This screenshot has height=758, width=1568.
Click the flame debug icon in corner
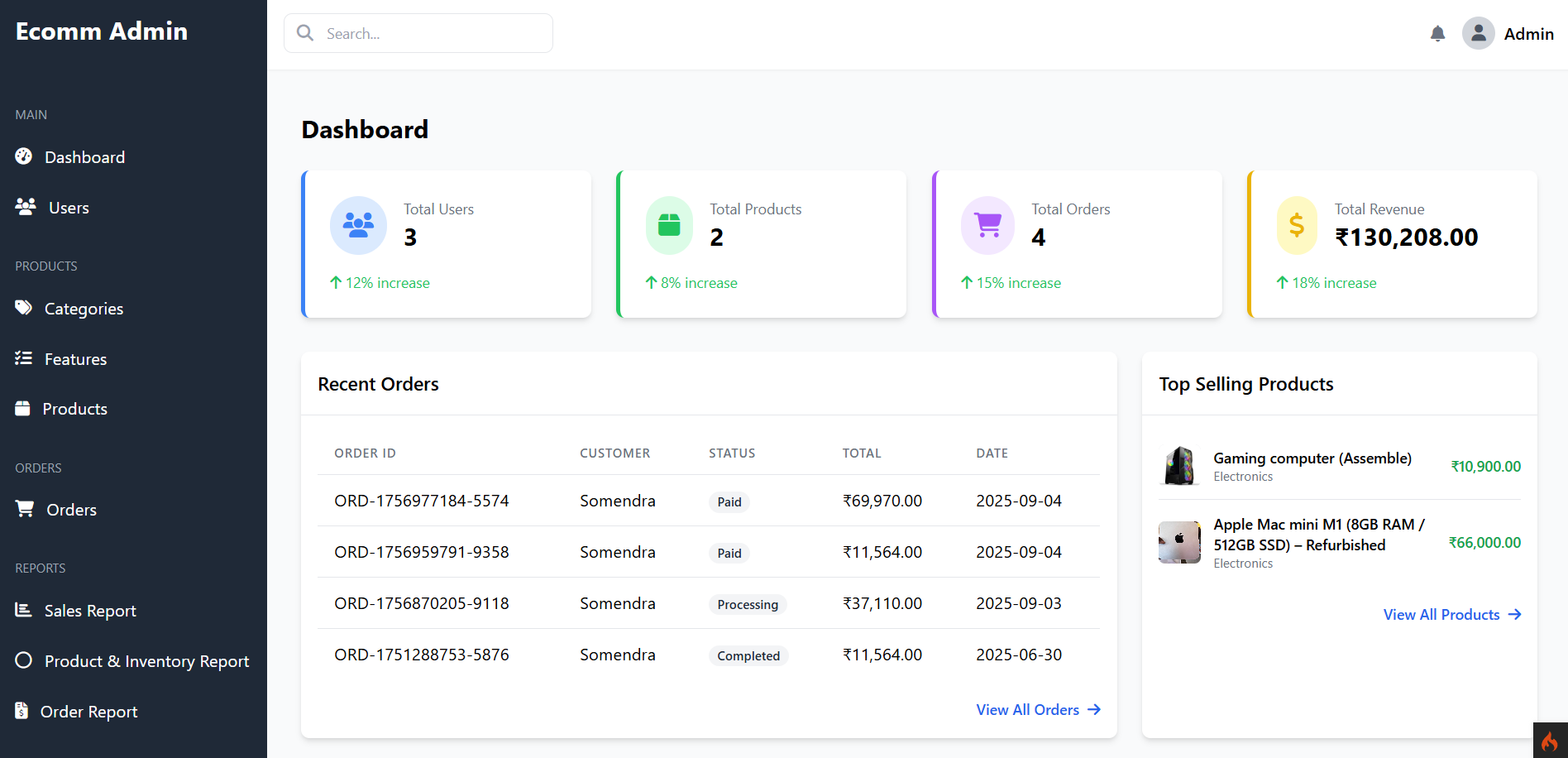point(1550,741)
